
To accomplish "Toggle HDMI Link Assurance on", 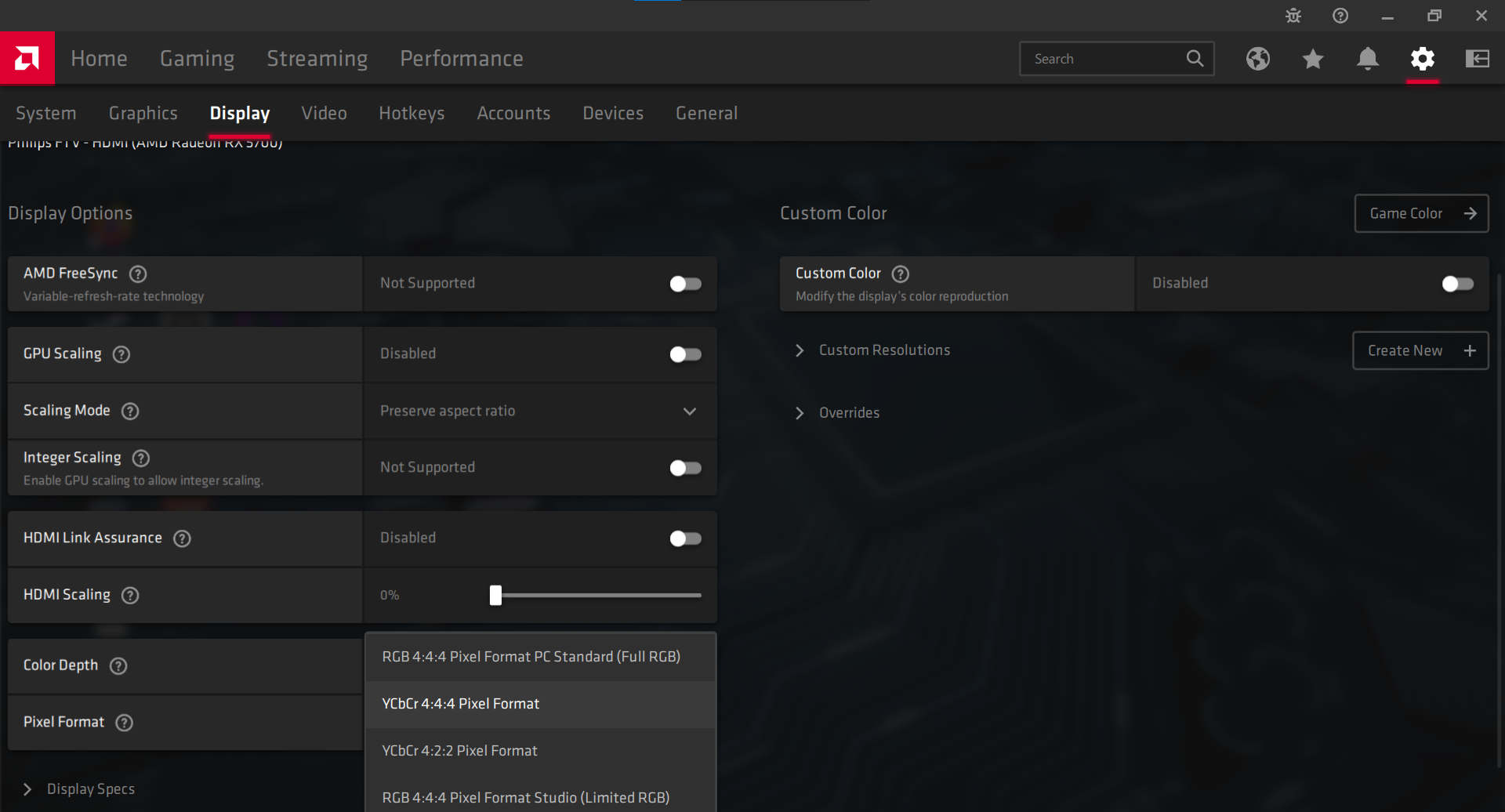I will click(685, 538).
